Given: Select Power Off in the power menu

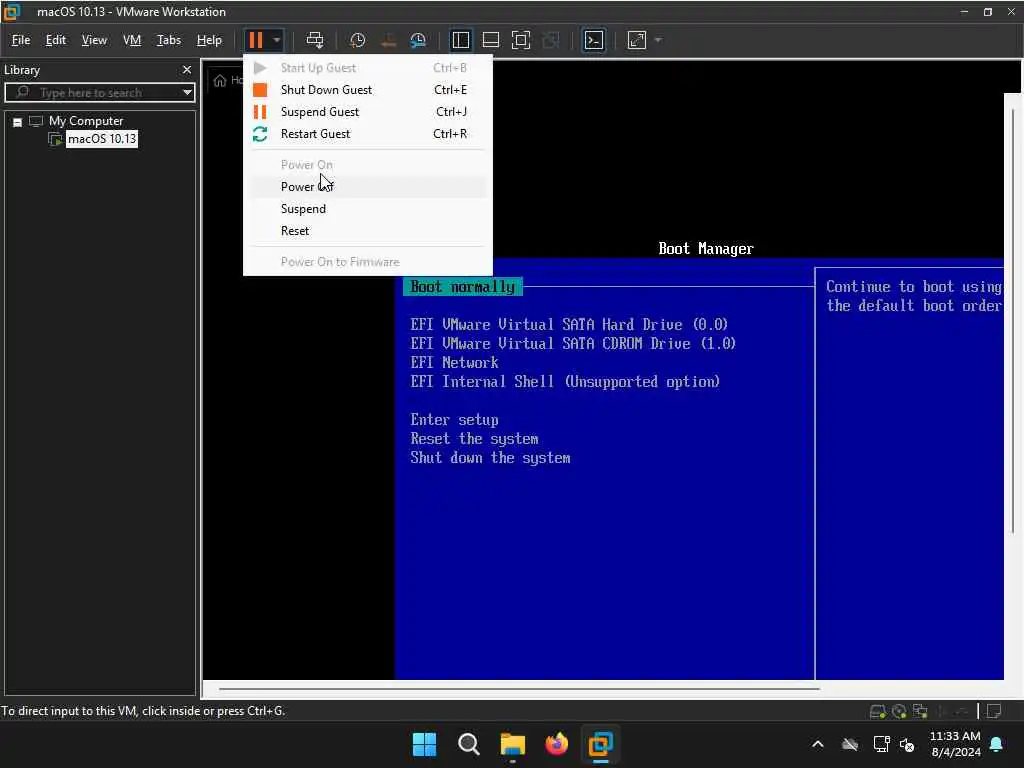Looking at the screenshot, I should 367,187.
